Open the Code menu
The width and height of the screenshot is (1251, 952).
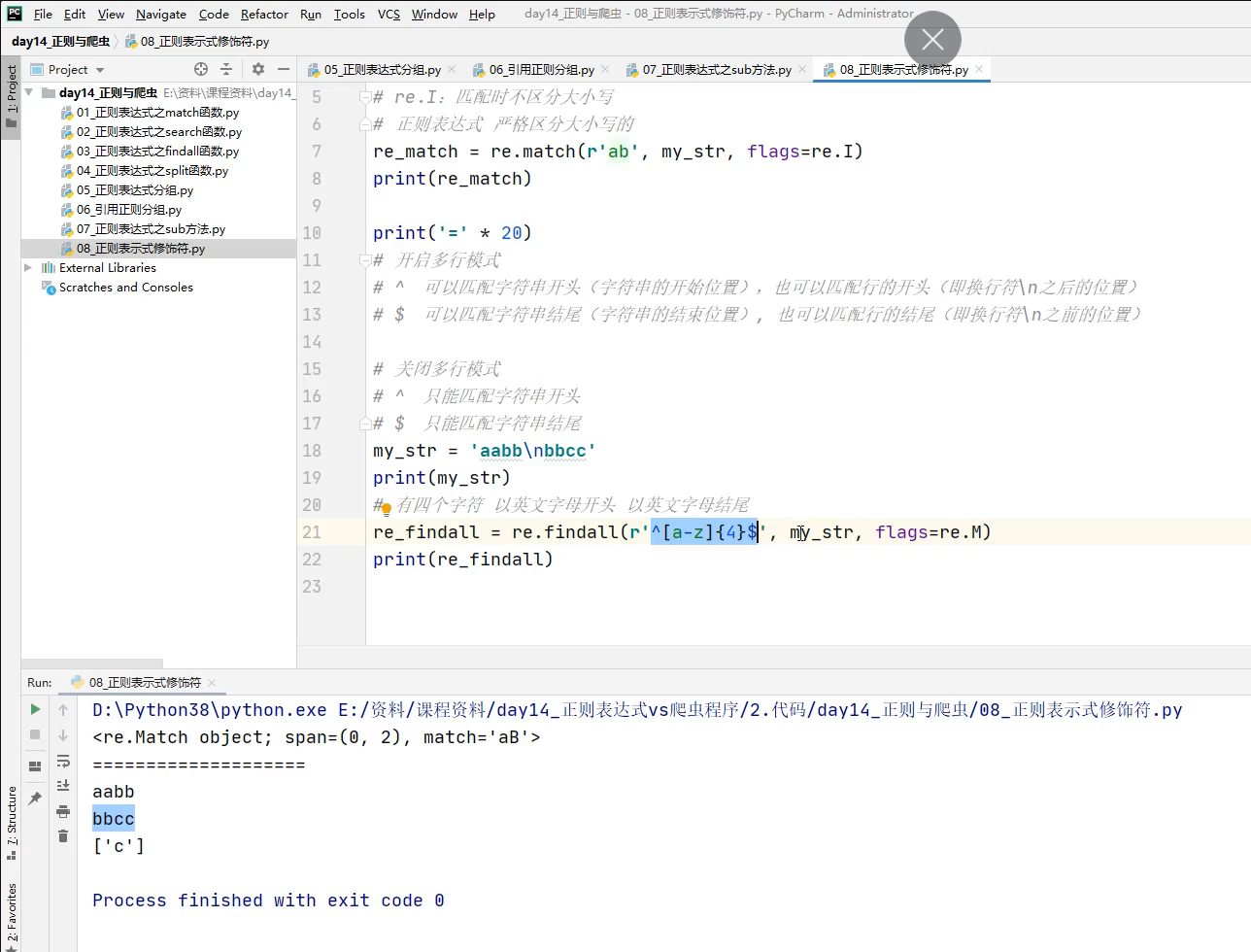[214, 14]
